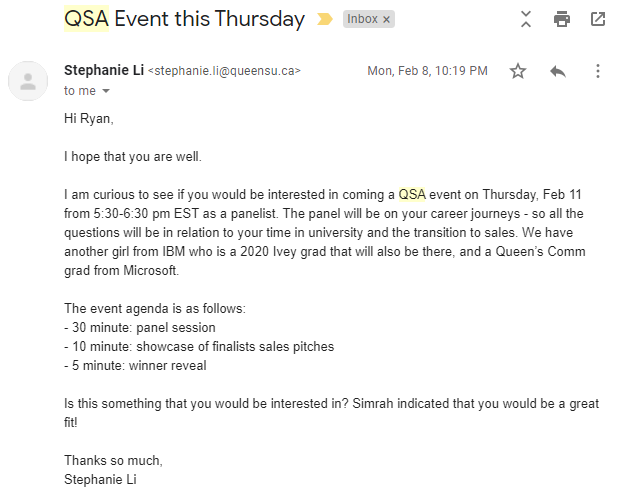The image size is (620, 504).
Task: Print this email with the printer icon
Action: [x=561, y=19]
